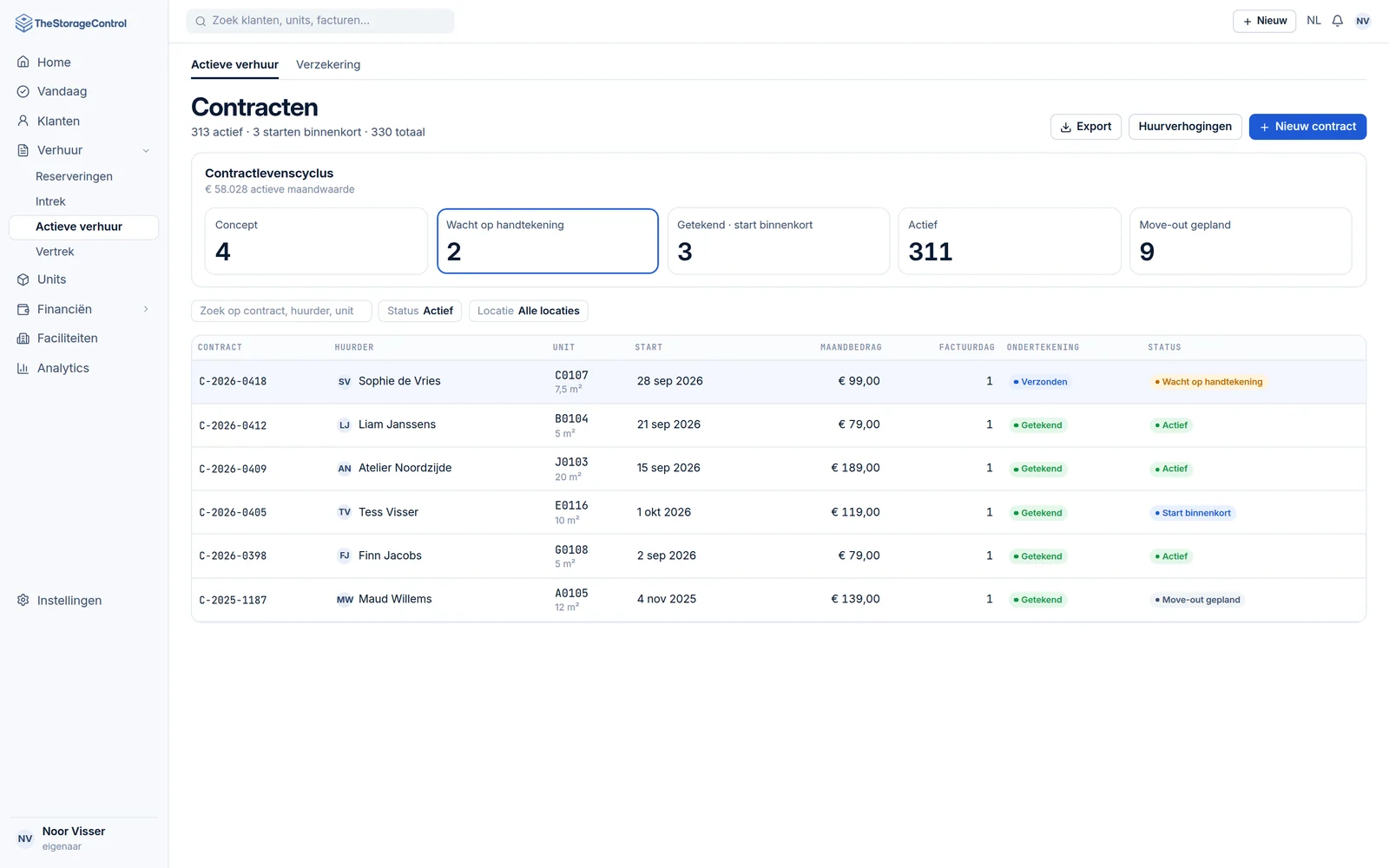Click the Verhuur document icon
Viewport: 1389px width, 868px height.
click(23, 150)
